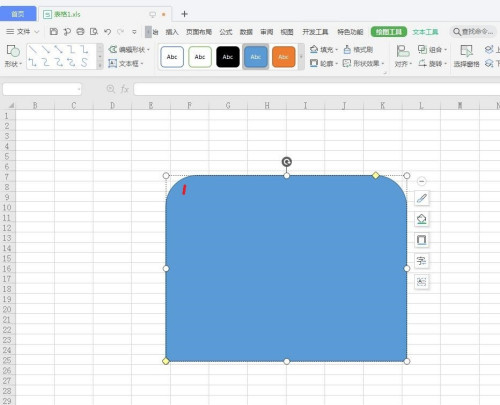500x405 pixels.
Task: Click the floating shape fill bucket icon
Action: tap(422, 219)
